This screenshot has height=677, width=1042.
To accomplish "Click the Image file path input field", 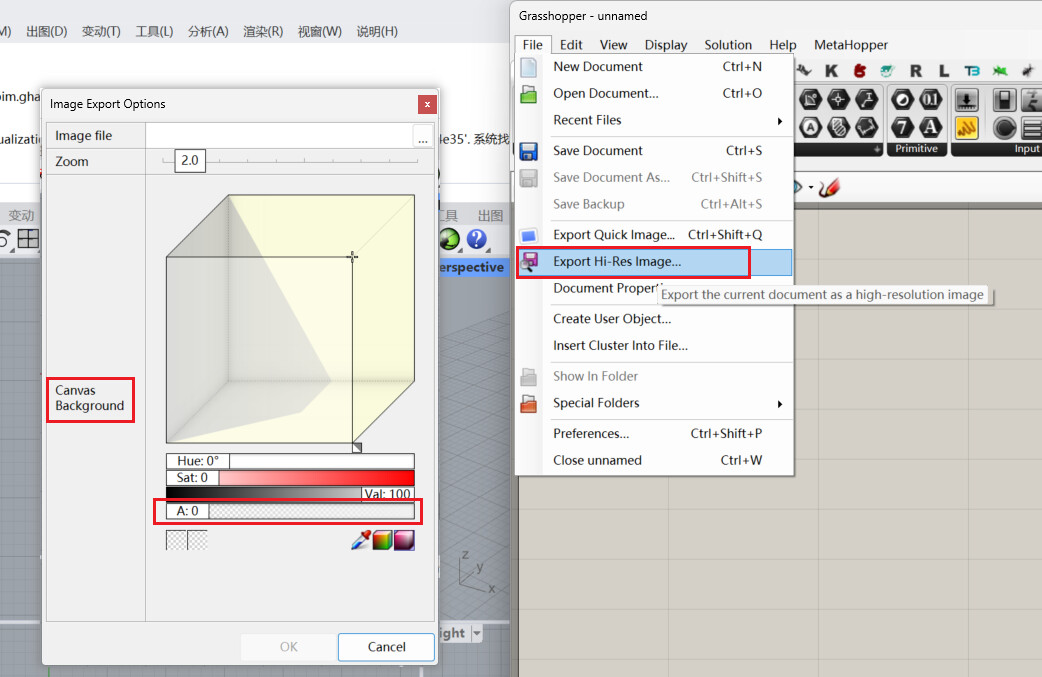I will (x=279, y=137).
